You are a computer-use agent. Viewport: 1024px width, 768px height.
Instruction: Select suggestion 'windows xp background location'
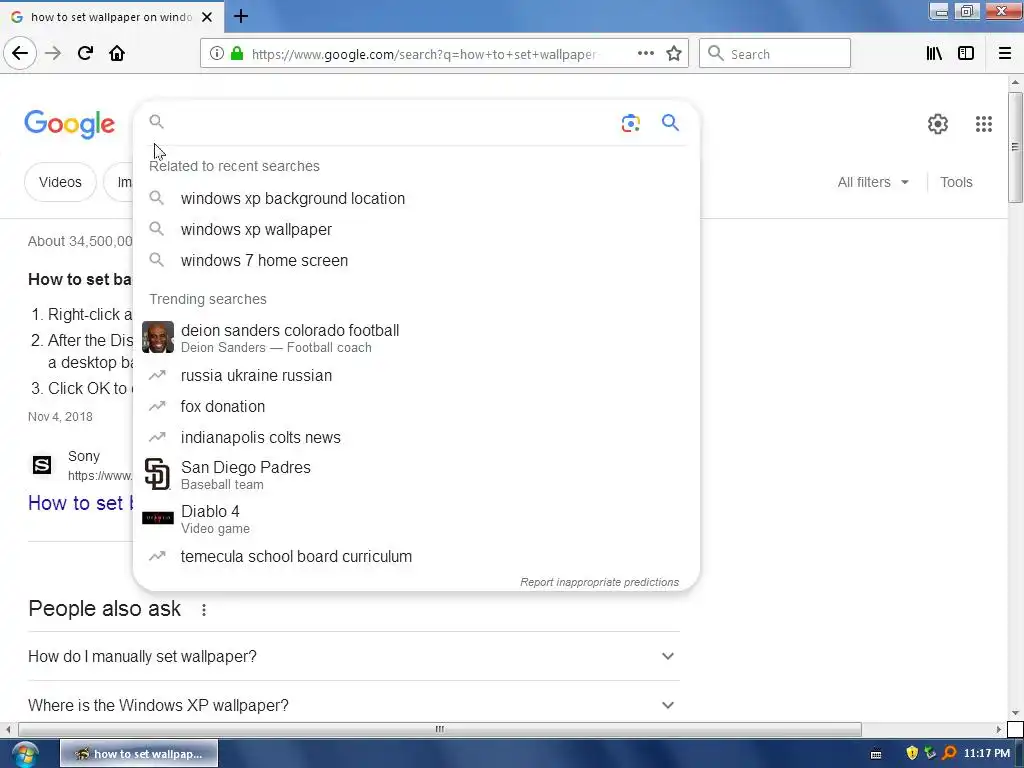click(416, 199)
